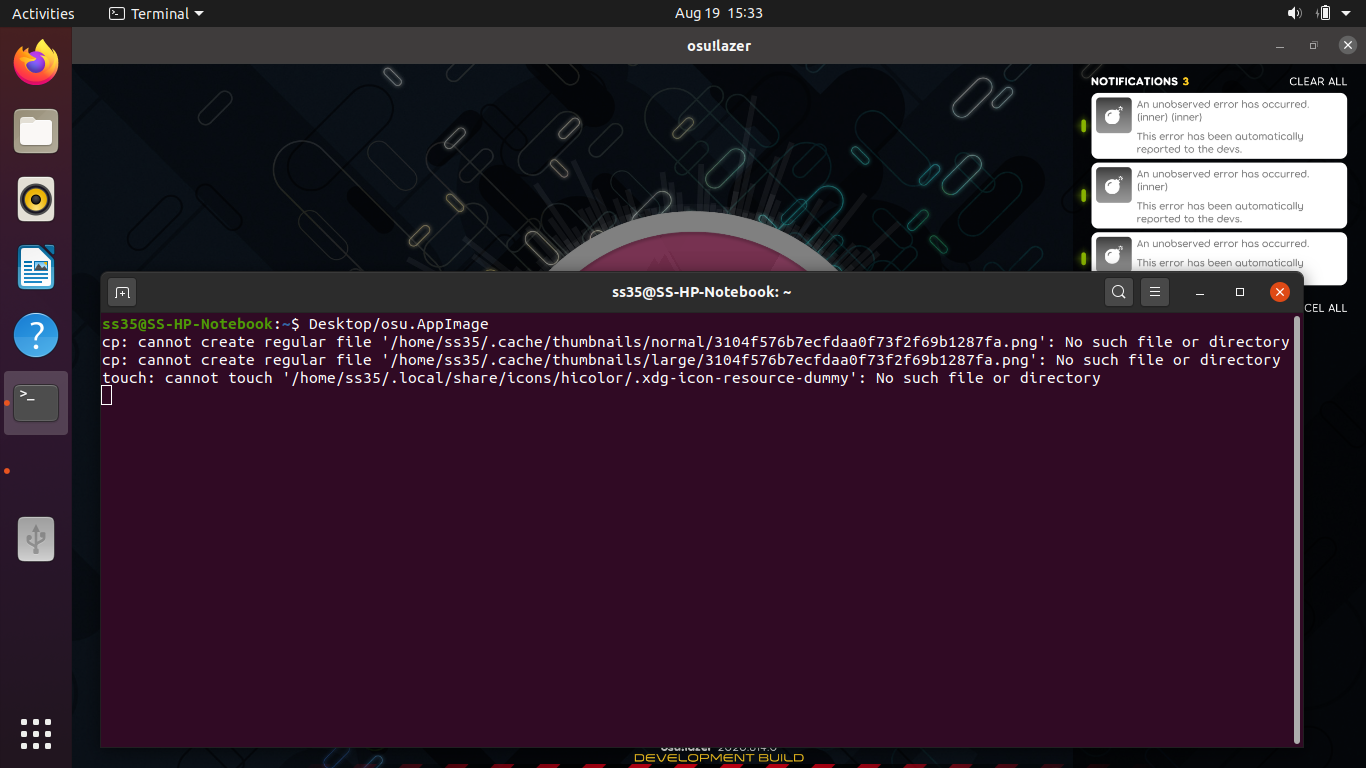This screenshot has width=1366, height=768.
Task: Close the terminal with the orange button
Action: coord(1280,292)
